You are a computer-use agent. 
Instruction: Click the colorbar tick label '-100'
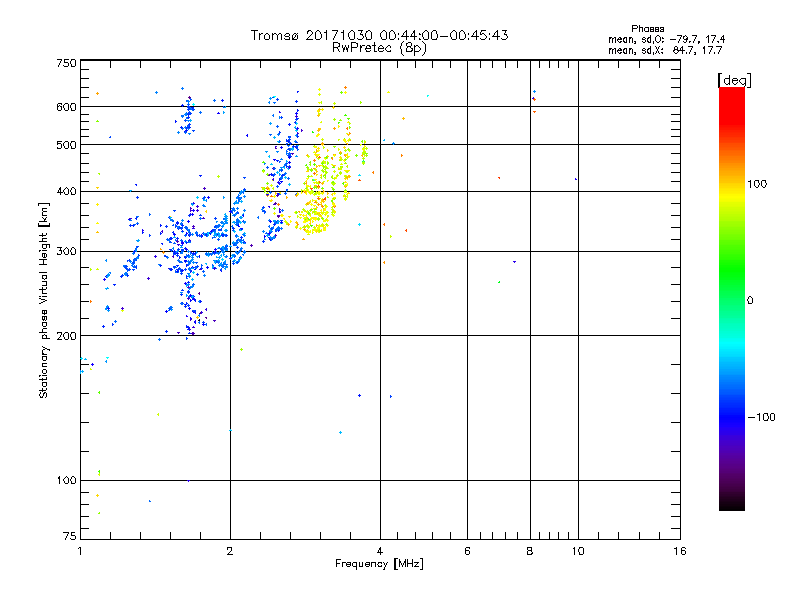coord(762,417)
